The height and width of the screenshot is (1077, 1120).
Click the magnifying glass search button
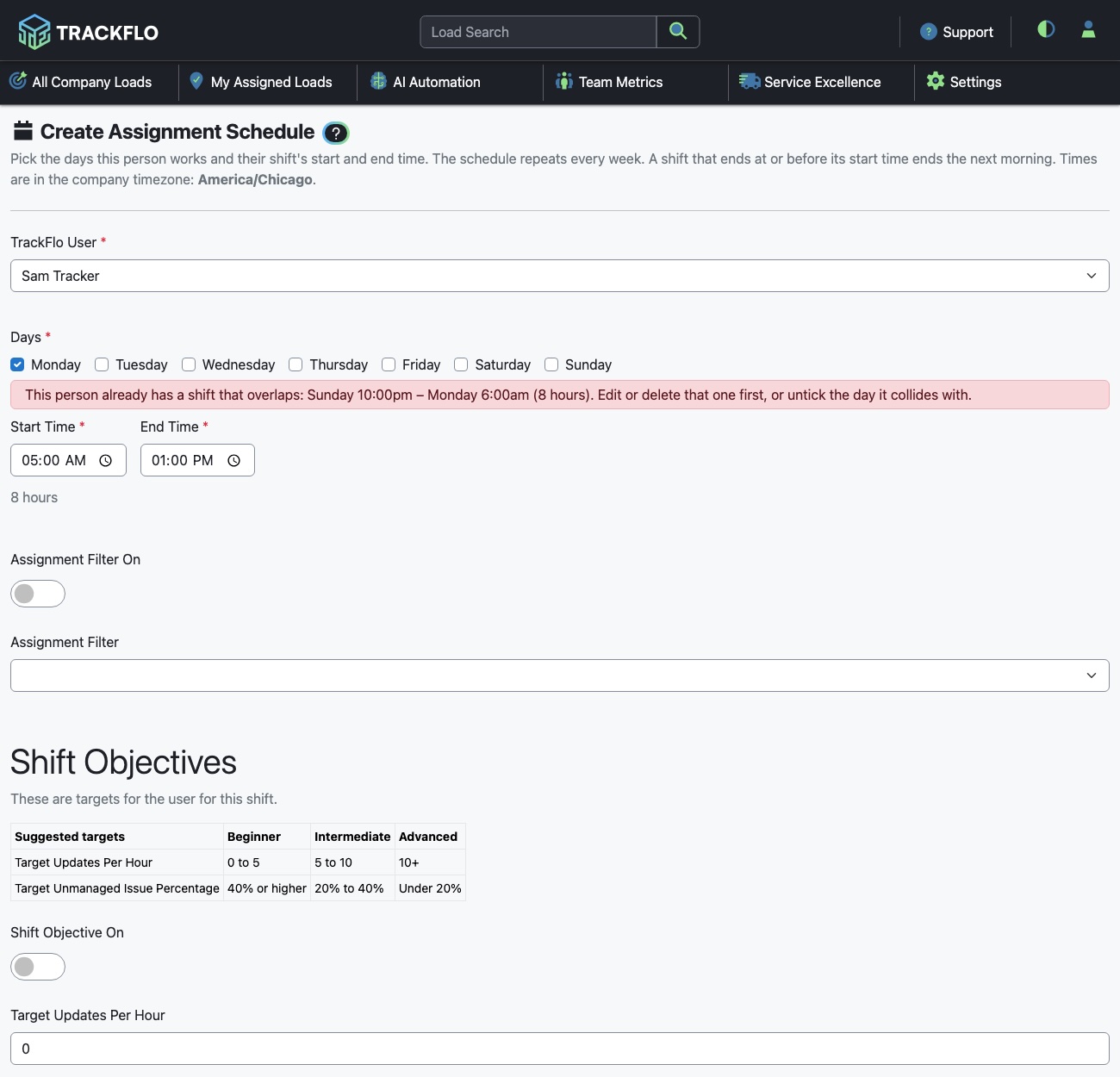(x=678, y=32)
